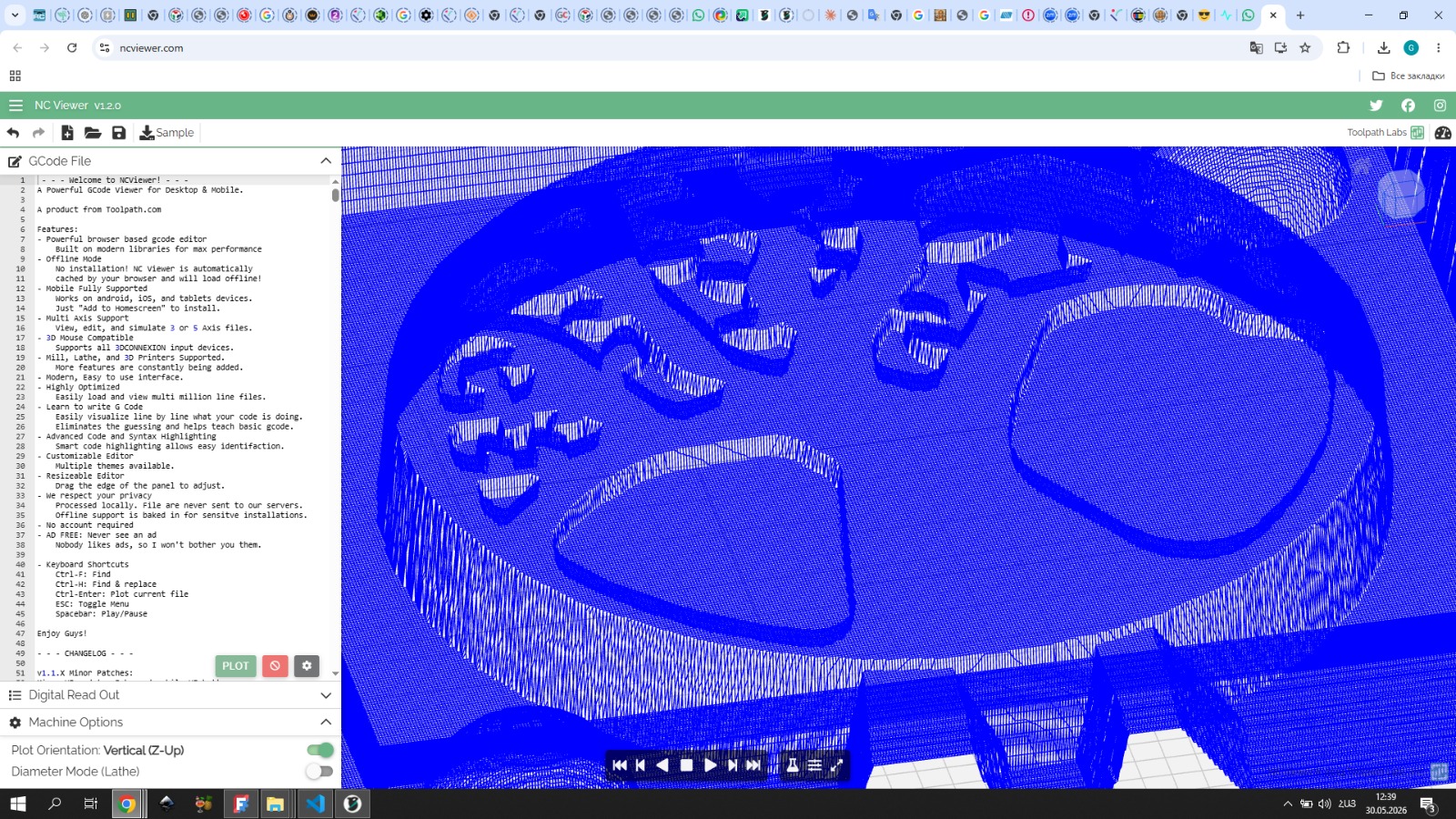Click the 3D view orientation cube

click(x=1400, y=194)
